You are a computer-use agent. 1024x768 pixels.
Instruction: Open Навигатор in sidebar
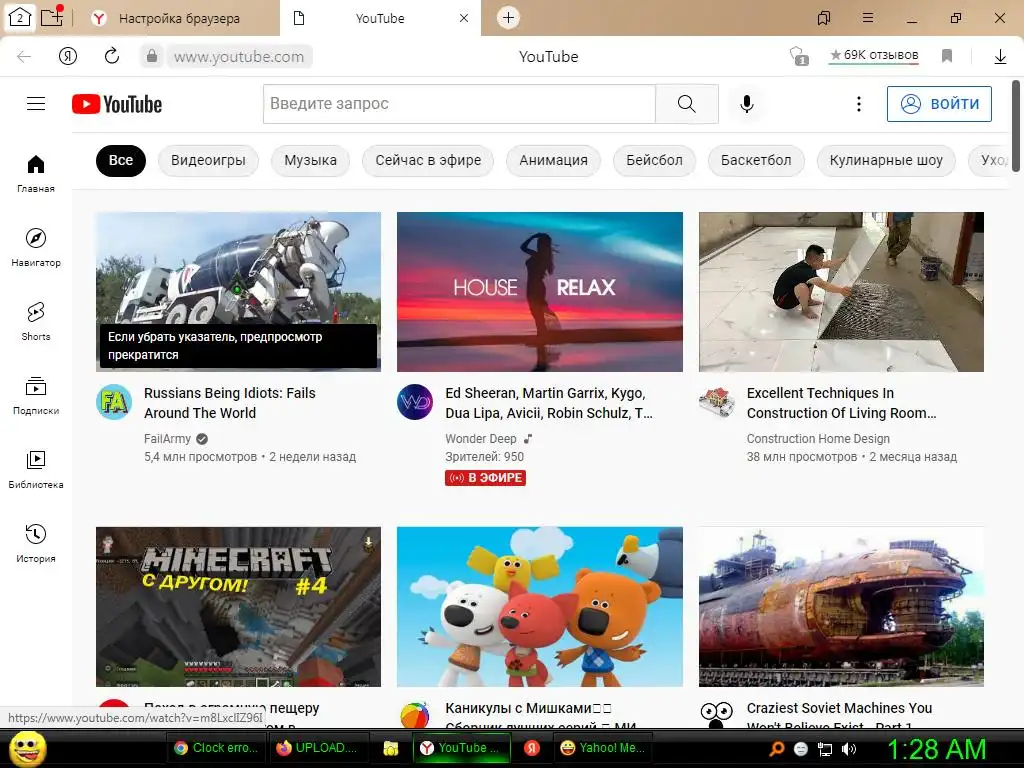click(x=36, y=247)
